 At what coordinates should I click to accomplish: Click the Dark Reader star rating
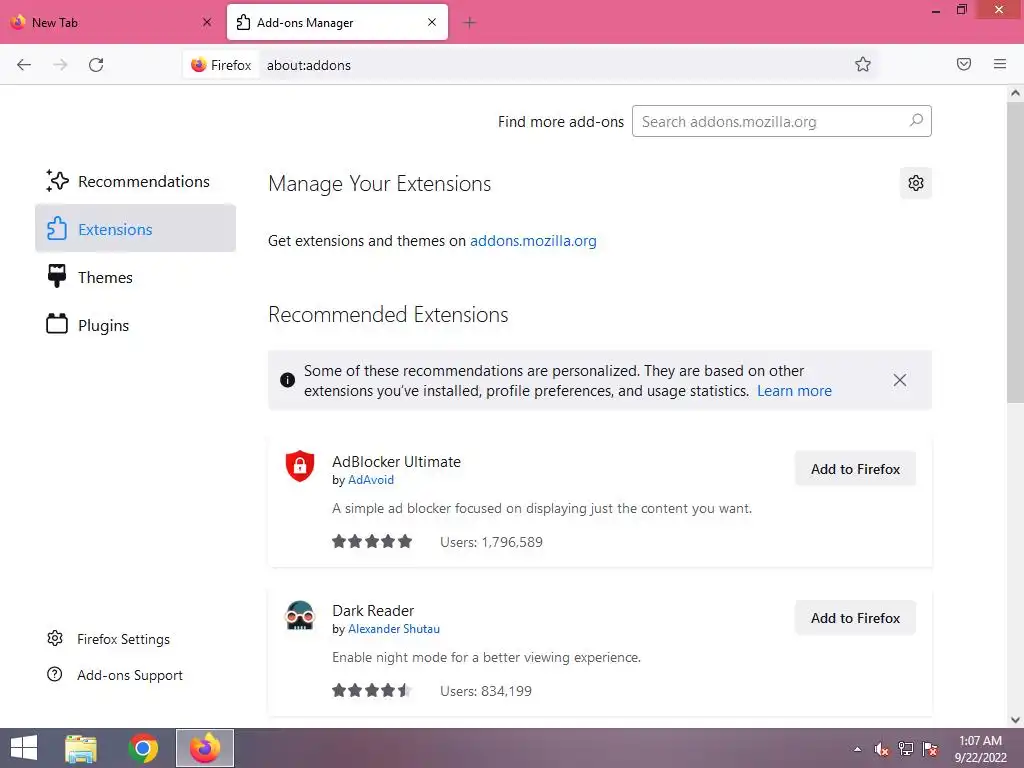pyautogui.click(x=372, y=690)
